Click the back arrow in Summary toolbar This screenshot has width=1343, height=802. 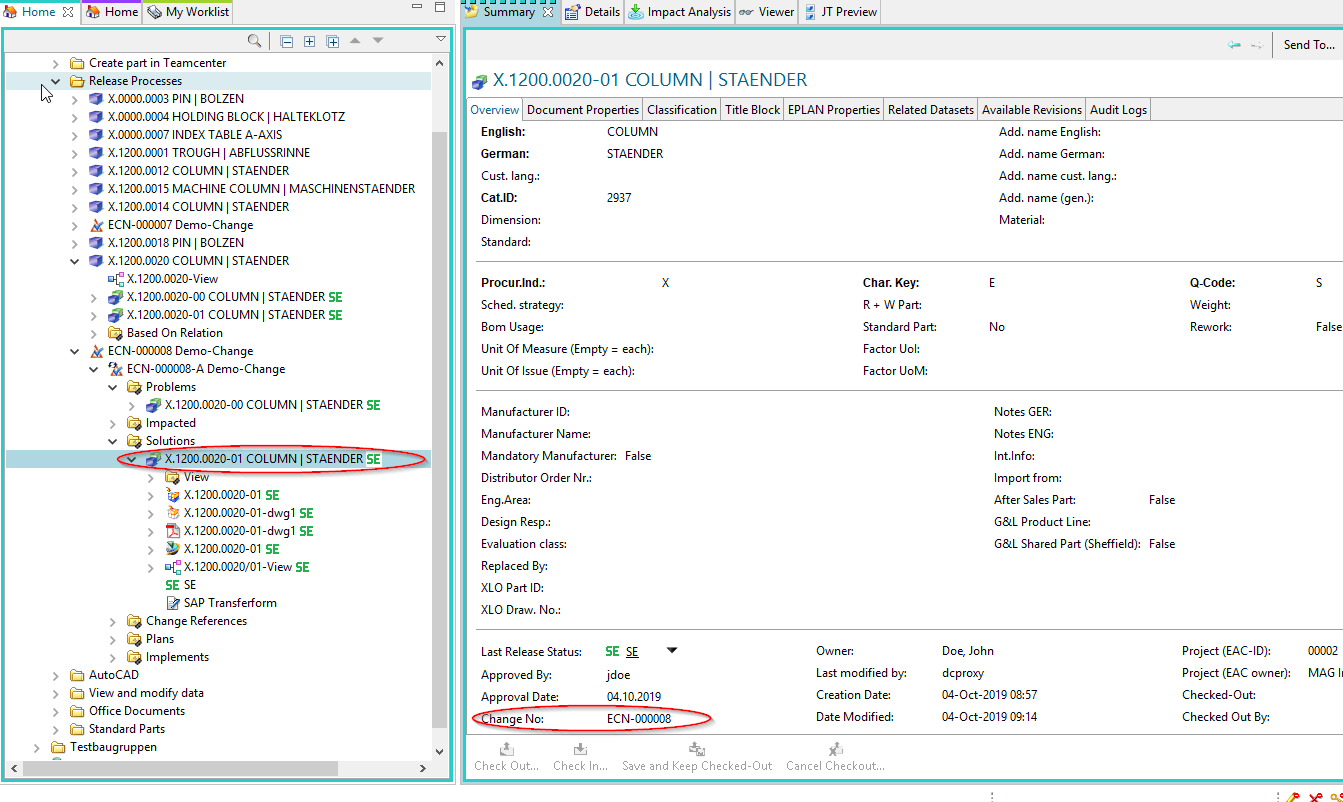(1234, 45)
